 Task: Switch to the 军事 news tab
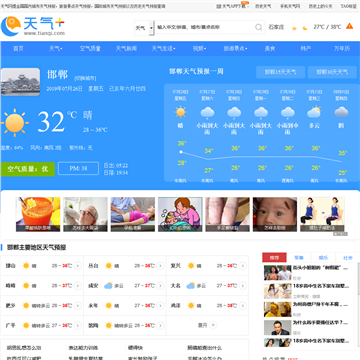tap(299, 257)
